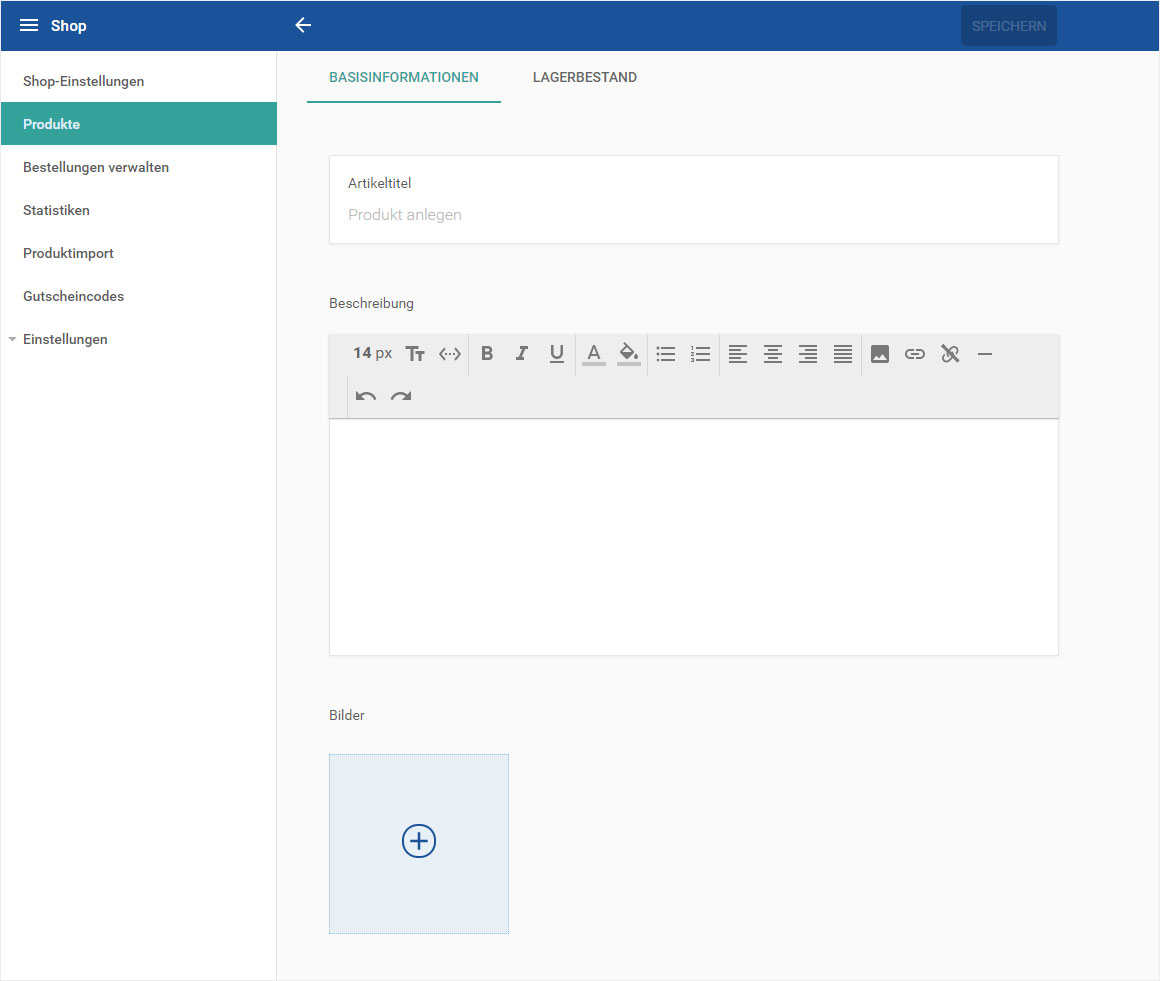Insert an image into the description
Image resolution: width=1160 pixels, height=981 pixels.
point(880,354)
